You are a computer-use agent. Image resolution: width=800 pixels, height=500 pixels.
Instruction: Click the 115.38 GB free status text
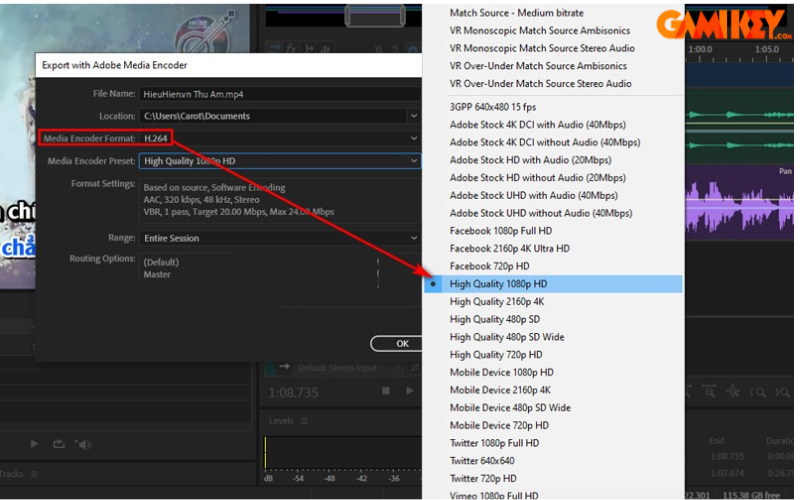tap(751, 494)
